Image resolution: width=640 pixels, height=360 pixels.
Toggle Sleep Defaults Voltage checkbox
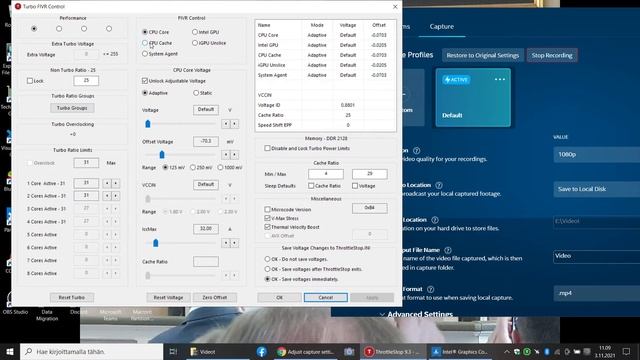[355, 186]
